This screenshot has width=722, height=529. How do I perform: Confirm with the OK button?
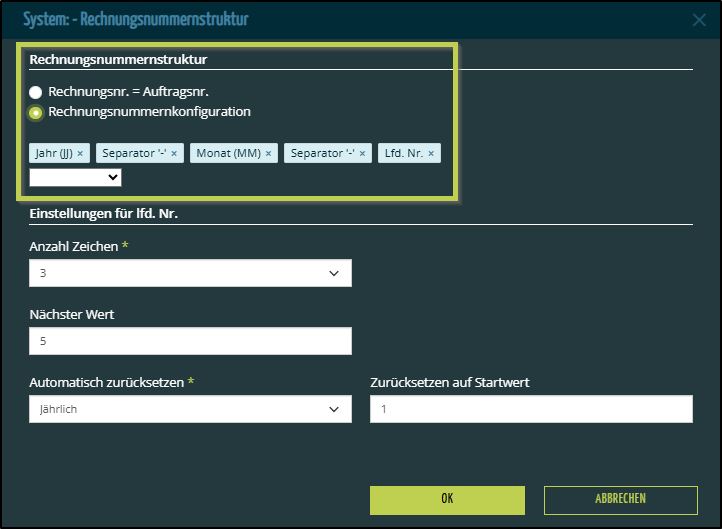point(447,499)
